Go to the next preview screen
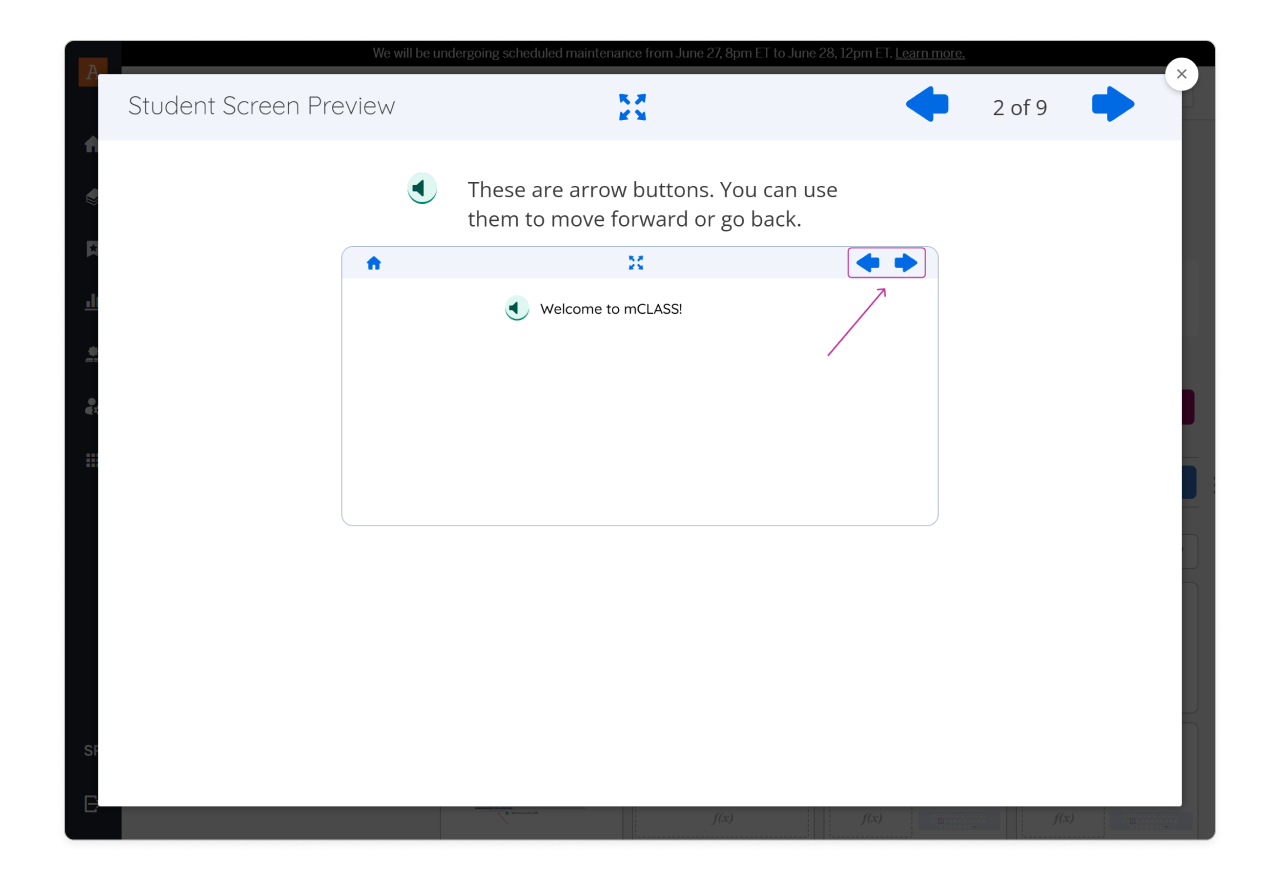1280x876 pixels. click(1112, 105)
